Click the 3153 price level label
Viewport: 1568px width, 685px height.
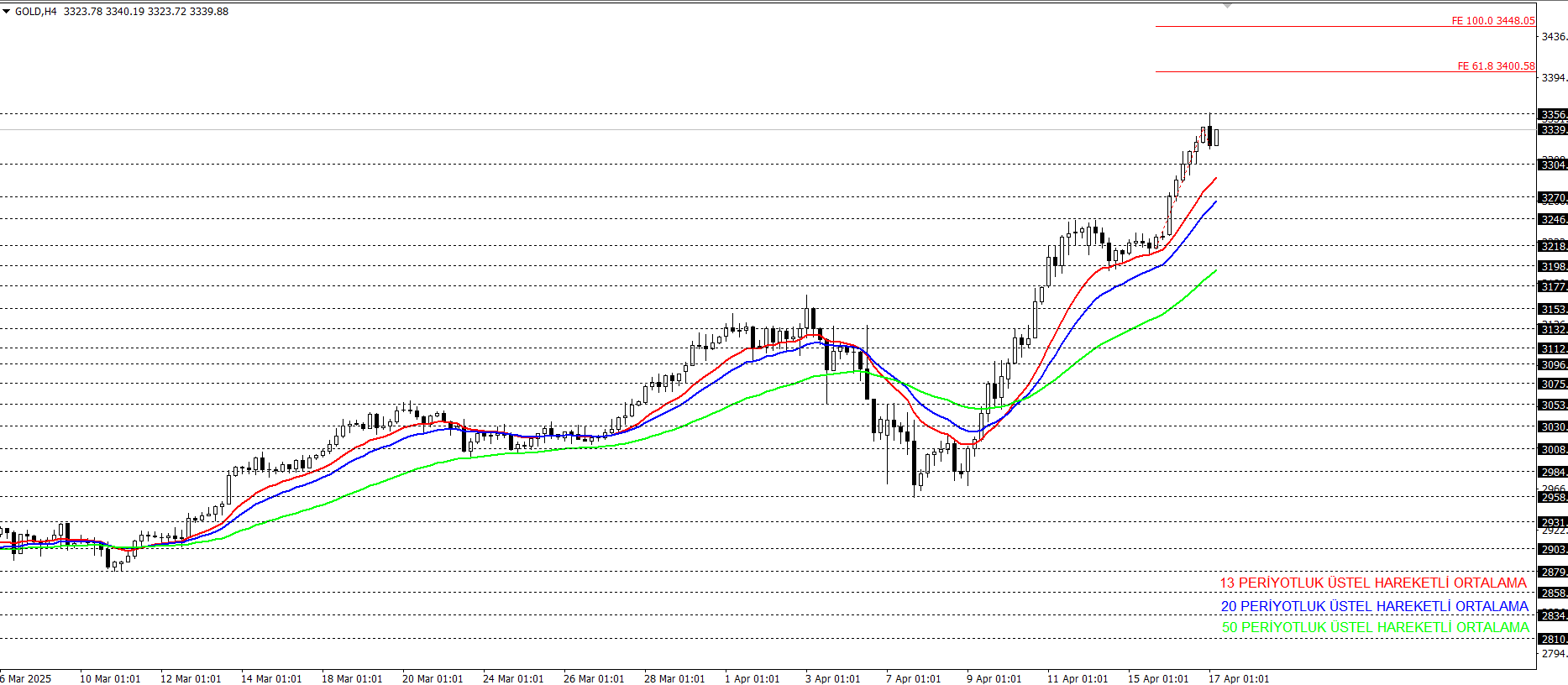click(x=1553, y=309)
